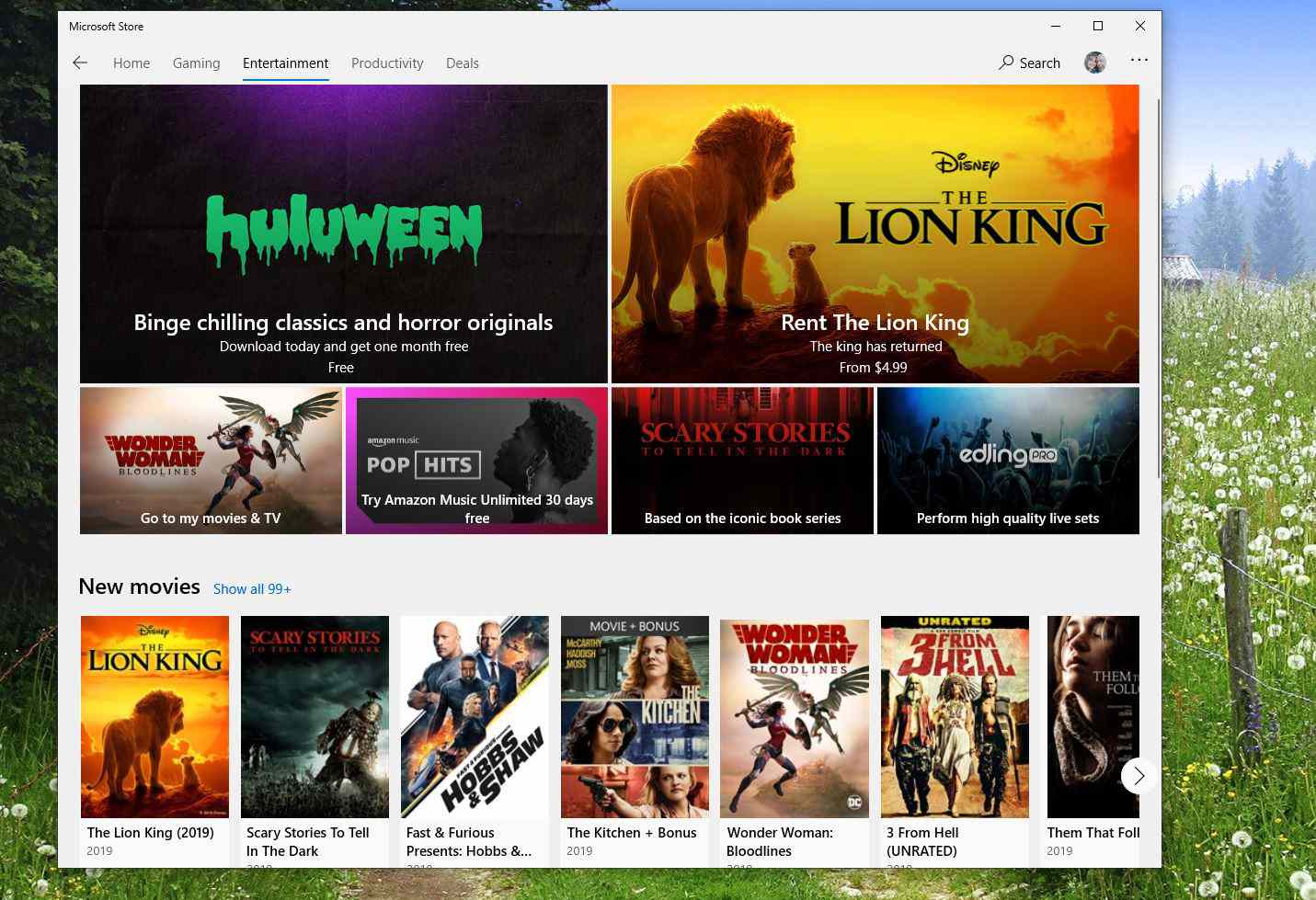Switch to the Gaming tab
Viewport: 1316px width, 900px height.
(196, 63)
